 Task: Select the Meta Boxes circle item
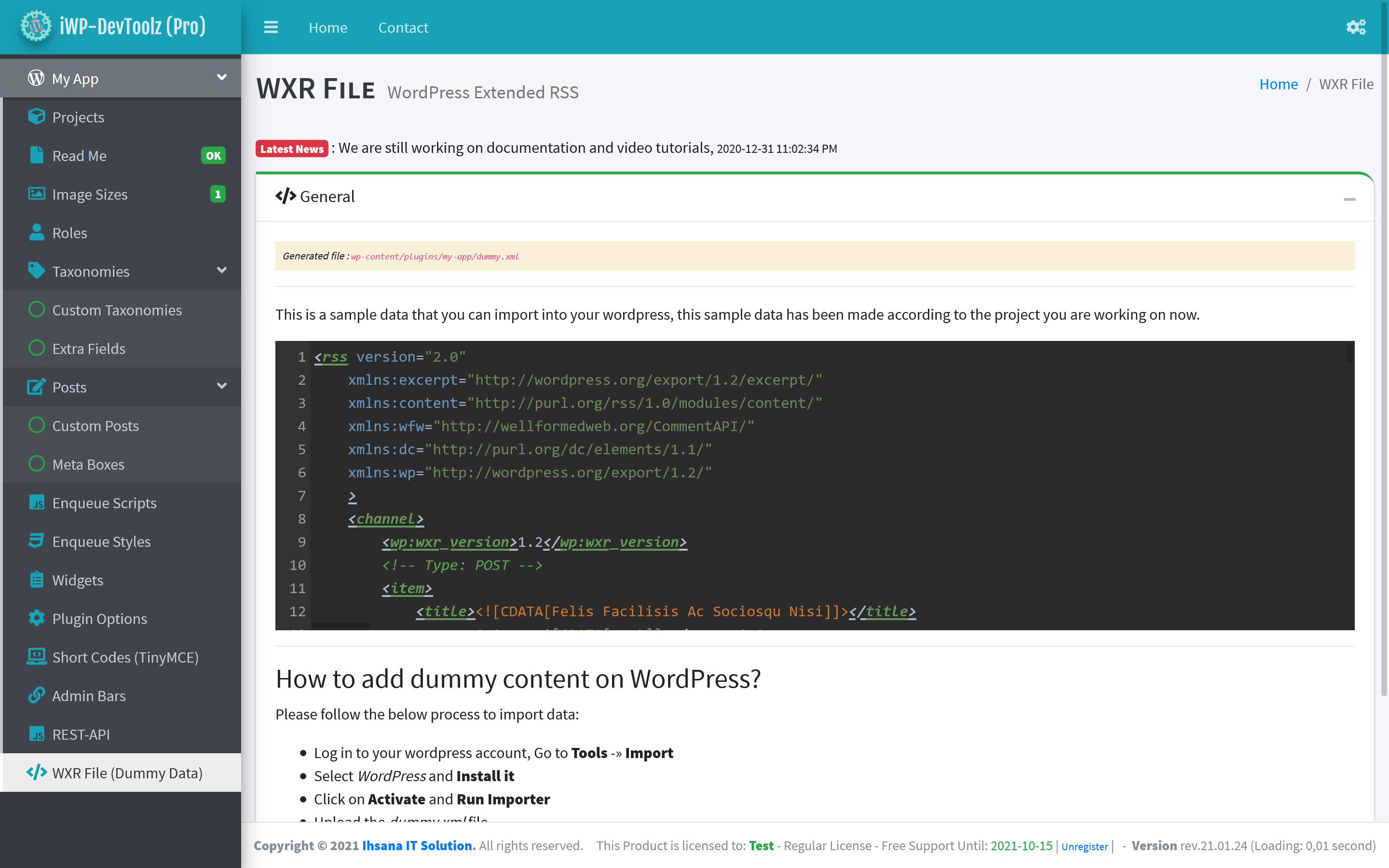(x=37, y=464)
